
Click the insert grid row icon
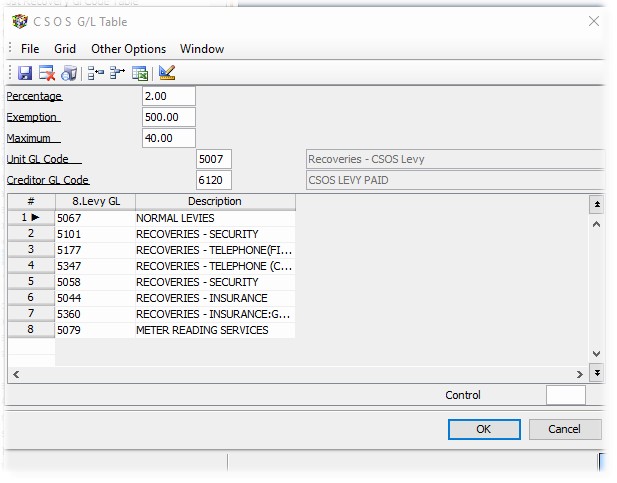click(96, 73)
